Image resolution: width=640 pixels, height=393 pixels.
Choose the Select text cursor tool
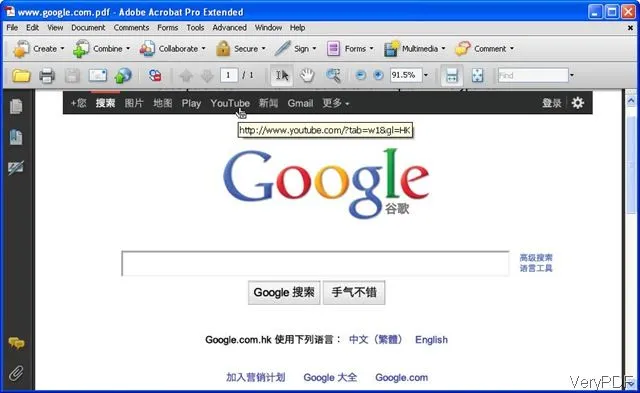point(282,75)
